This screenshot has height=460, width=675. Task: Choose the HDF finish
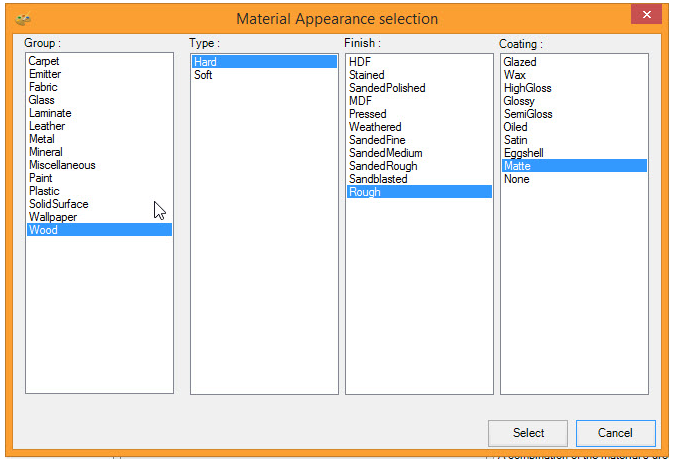pos(360,62)
